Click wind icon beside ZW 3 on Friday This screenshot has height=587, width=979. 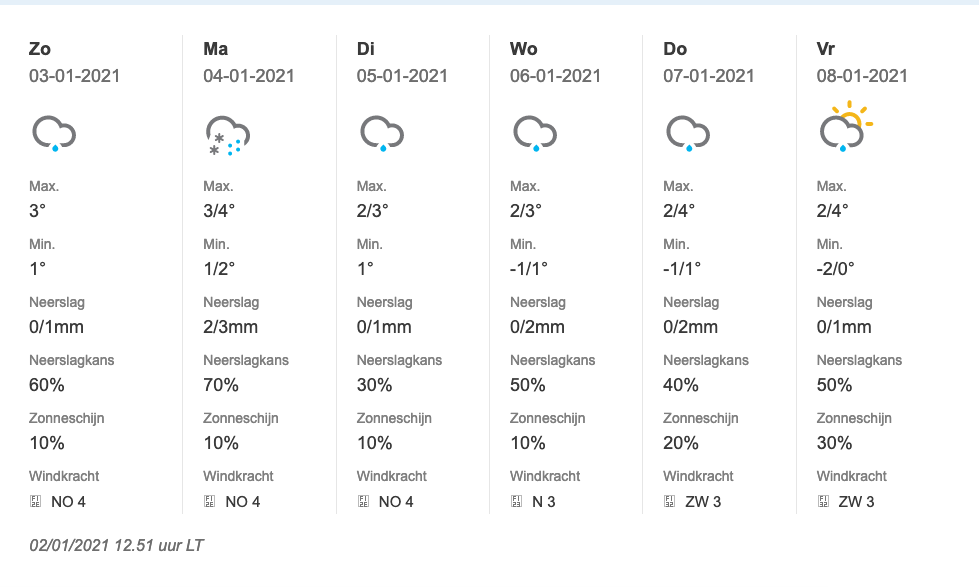coord(824,501)
